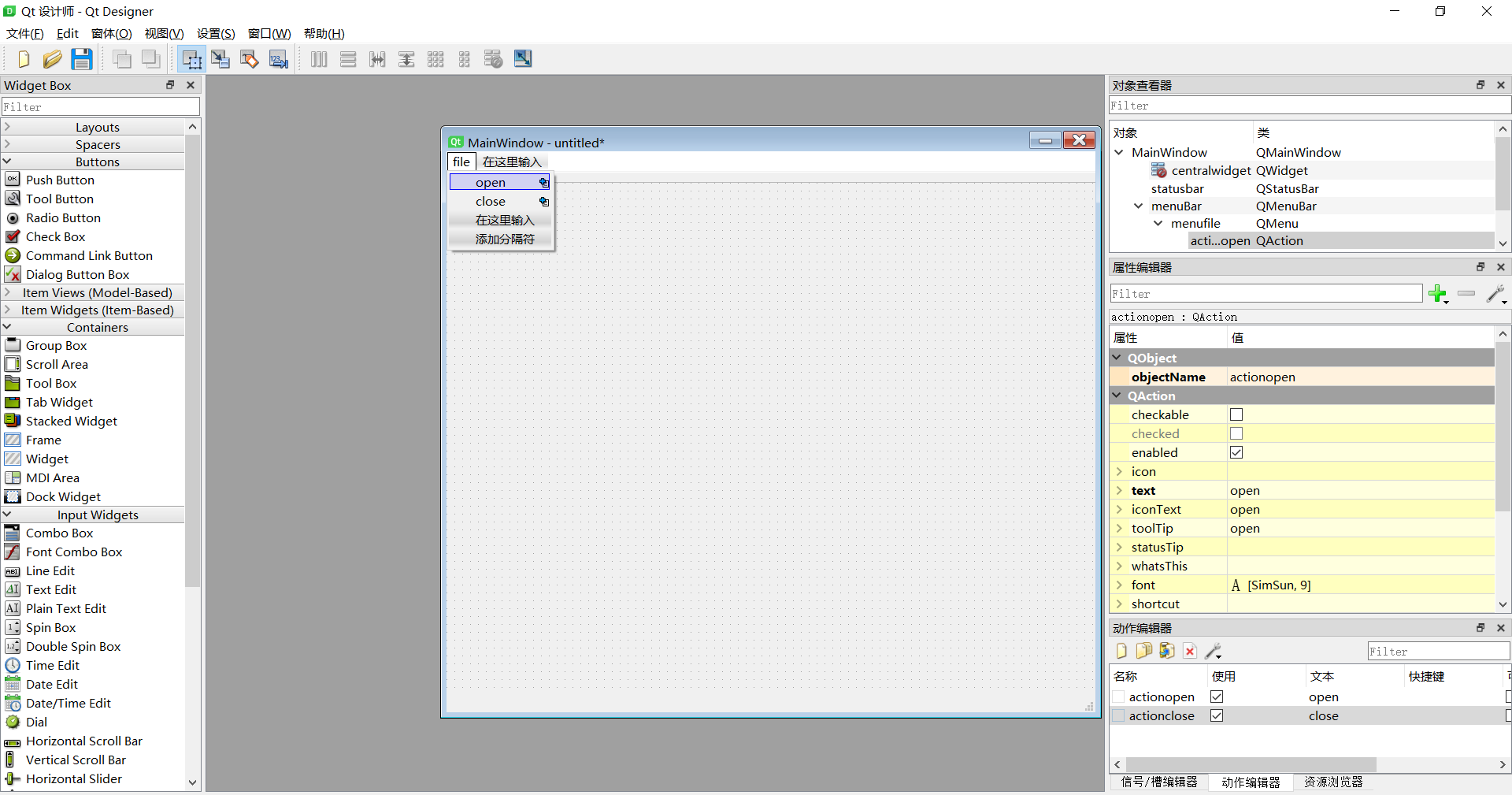This screenshot has width=1512, height=795.
Task: Apply the Lay Out Vertically icon
Action: [x=348, y=59]
